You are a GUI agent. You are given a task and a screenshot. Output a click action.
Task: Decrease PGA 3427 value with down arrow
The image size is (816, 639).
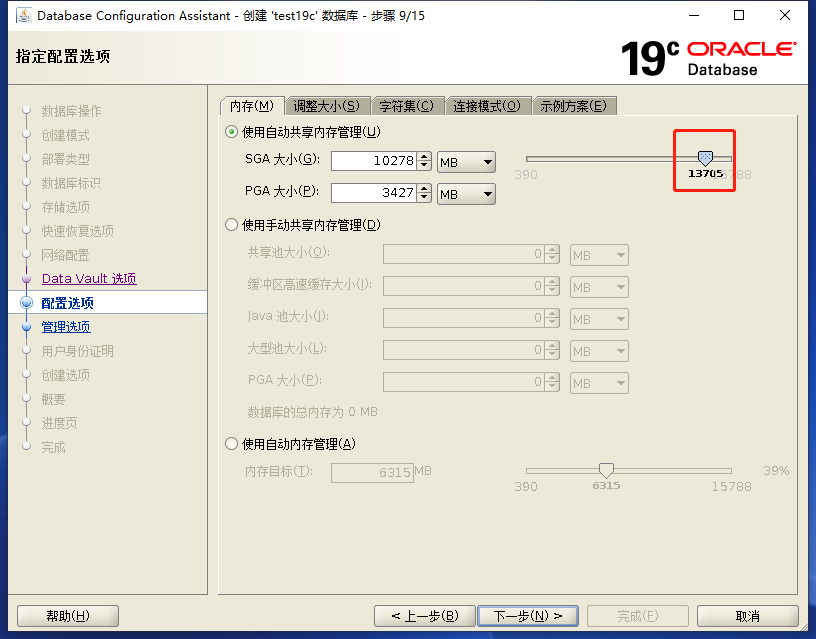(425, 198)
